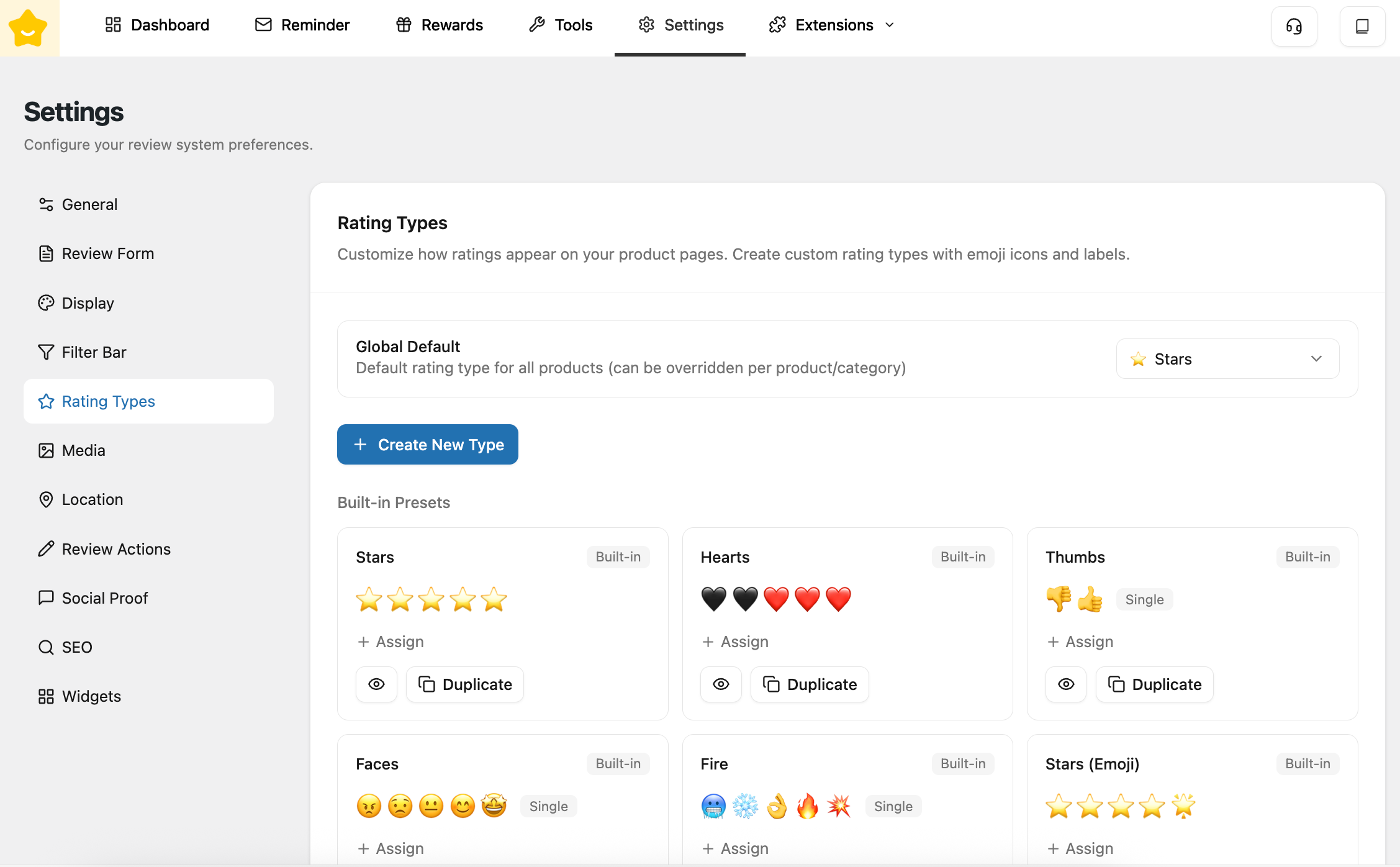
Task: Preview the Thumbs preset with the eye icon
Action: pos(1066,684)
